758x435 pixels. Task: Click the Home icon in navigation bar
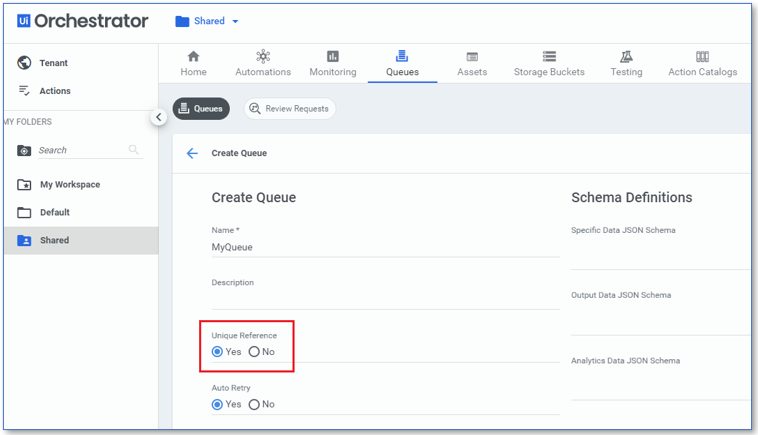(x=193, y=57)
